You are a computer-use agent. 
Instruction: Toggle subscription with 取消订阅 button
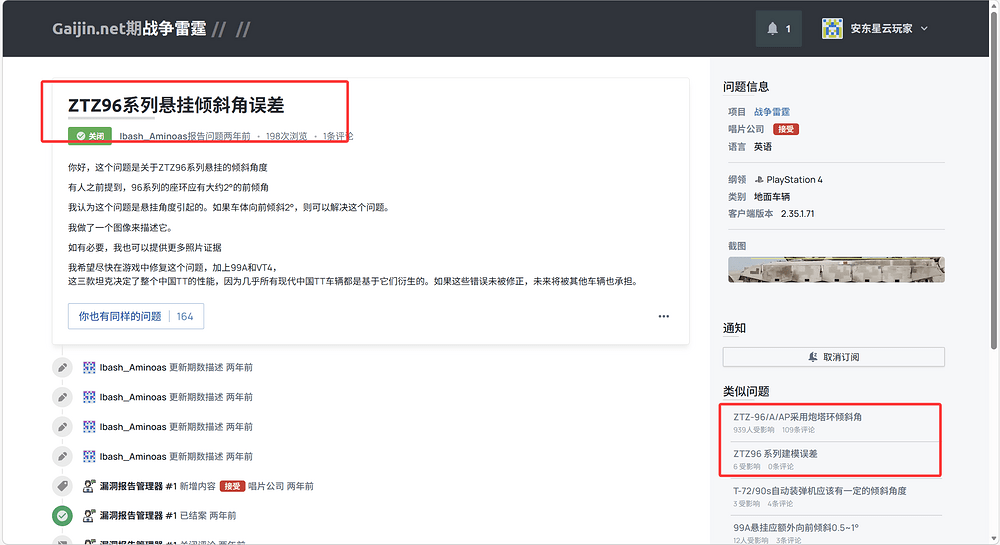(x=833, y=357)
